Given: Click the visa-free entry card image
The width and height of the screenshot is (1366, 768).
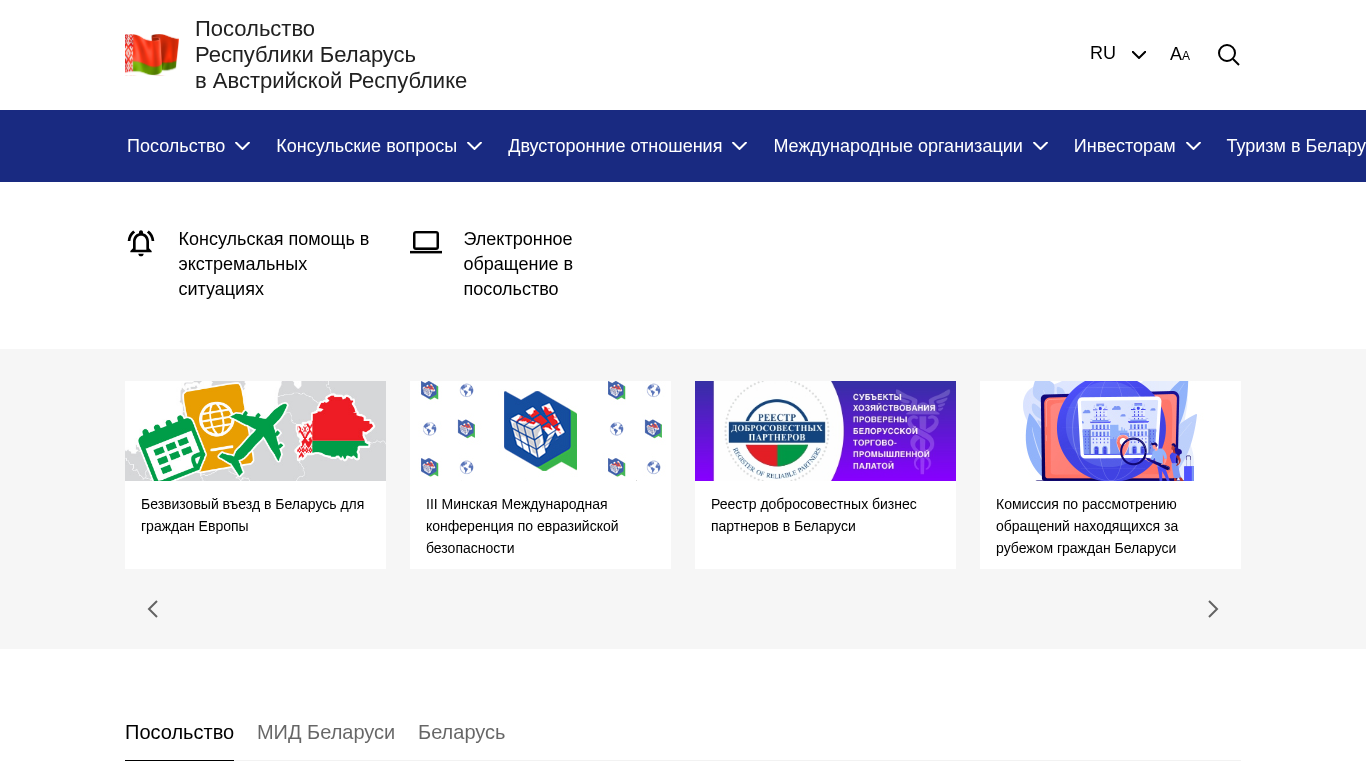Looking at the screenshot, I should [255, 431].
